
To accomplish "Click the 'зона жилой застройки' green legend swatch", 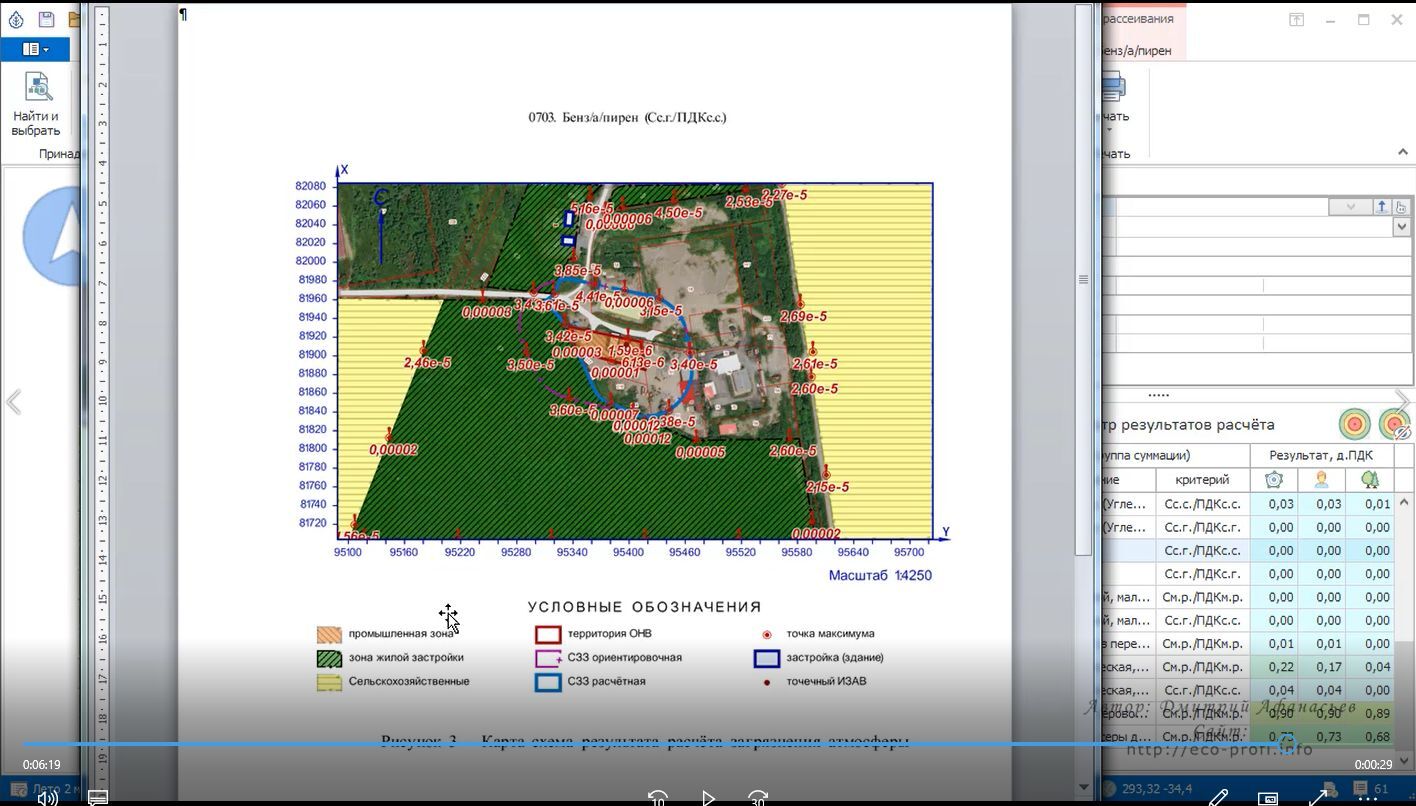I will coord(329,658).
